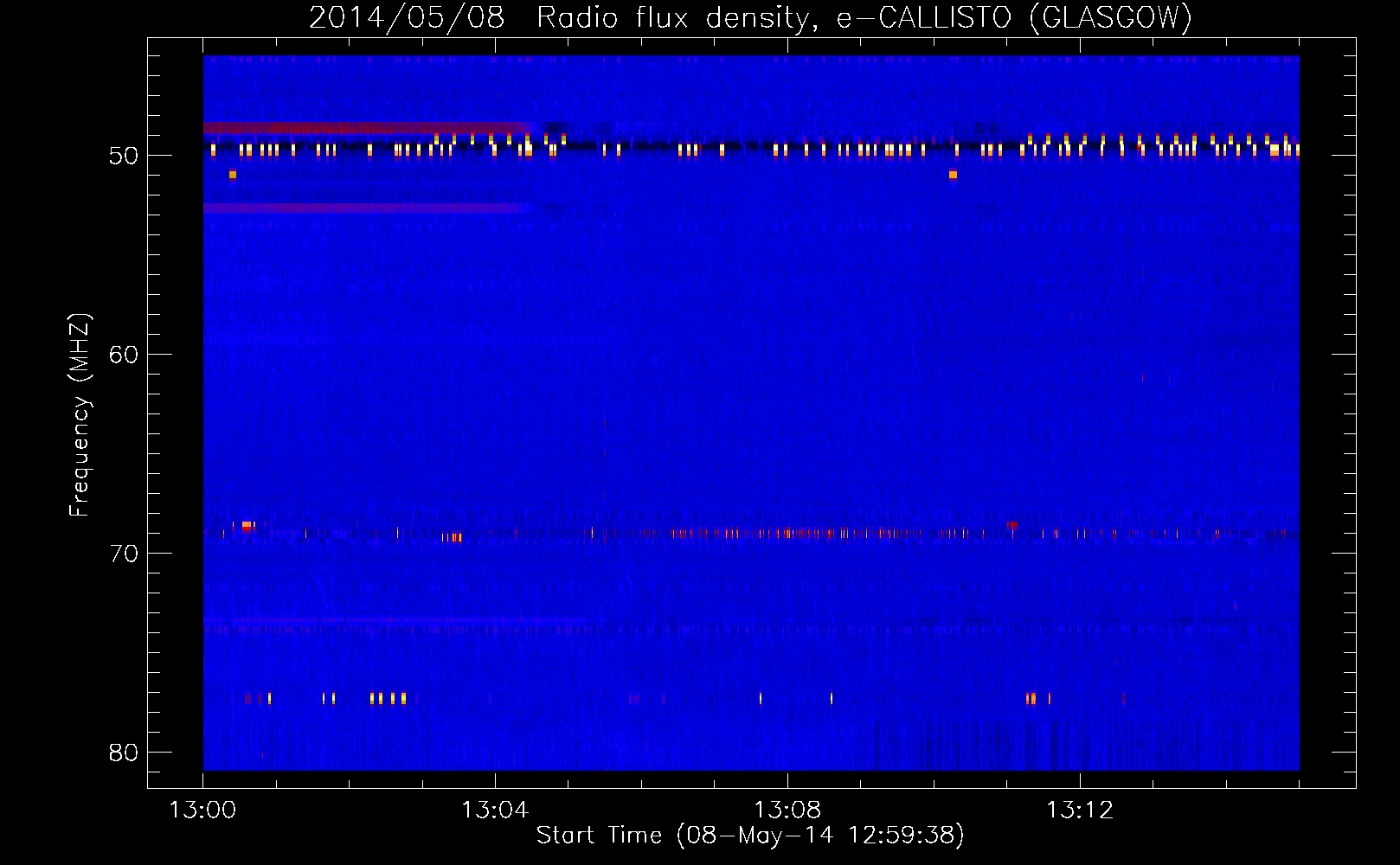This screenshot has width=1400, height=865.
Task: Click the purple horizontal band near 53 MHz
Action: [x=367, y=208]
